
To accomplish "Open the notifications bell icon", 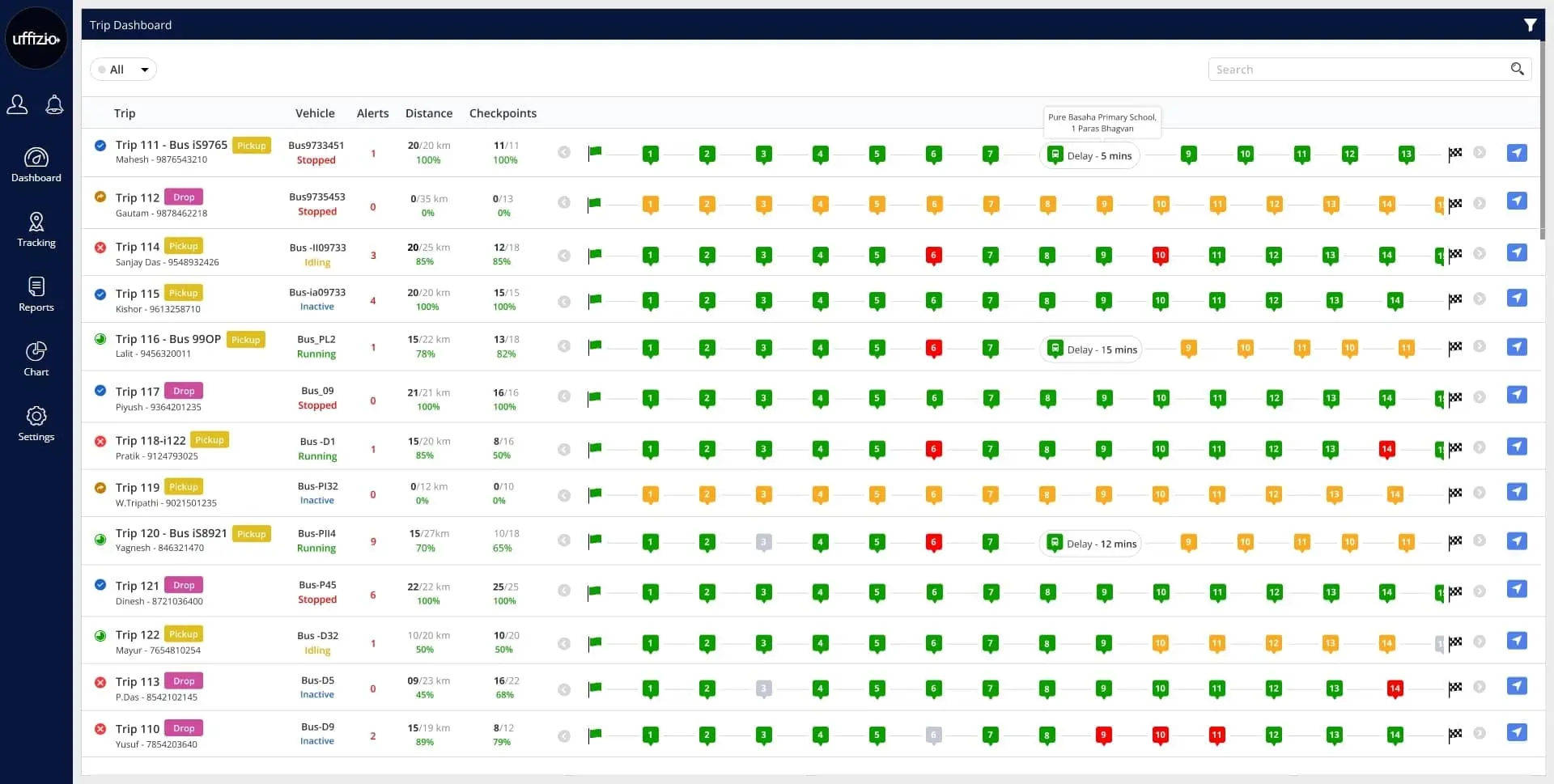I will 54,104.
